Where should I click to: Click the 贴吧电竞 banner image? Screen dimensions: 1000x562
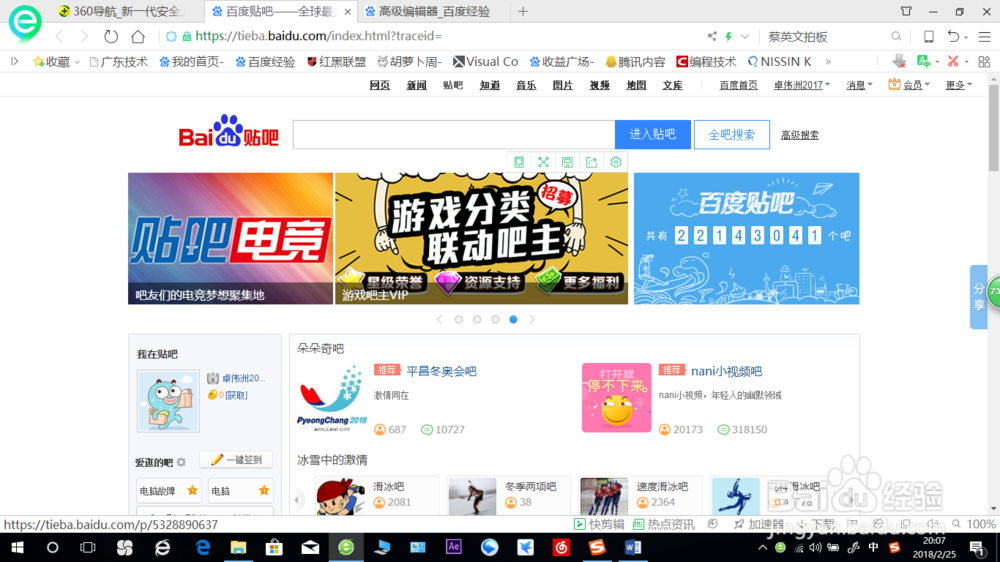230,239
